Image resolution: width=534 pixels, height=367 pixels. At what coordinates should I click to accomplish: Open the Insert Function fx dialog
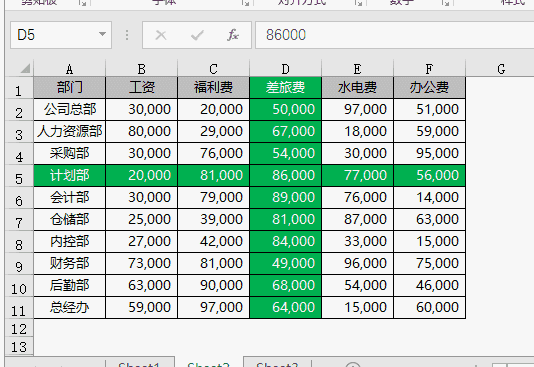[233, 35]
